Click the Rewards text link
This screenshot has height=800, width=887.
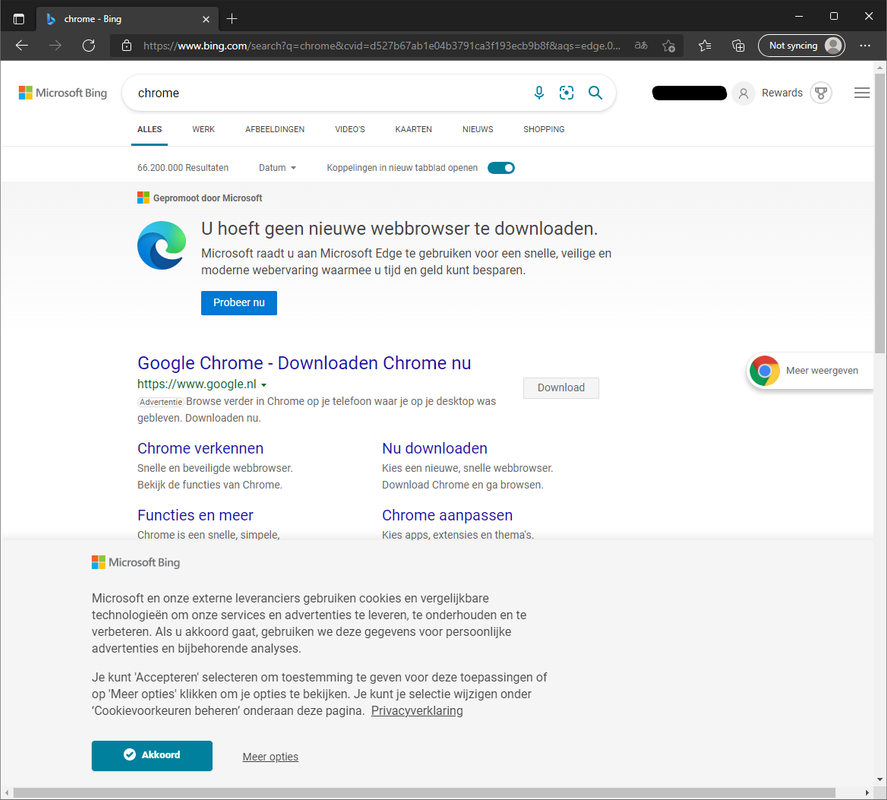[782, 93]
